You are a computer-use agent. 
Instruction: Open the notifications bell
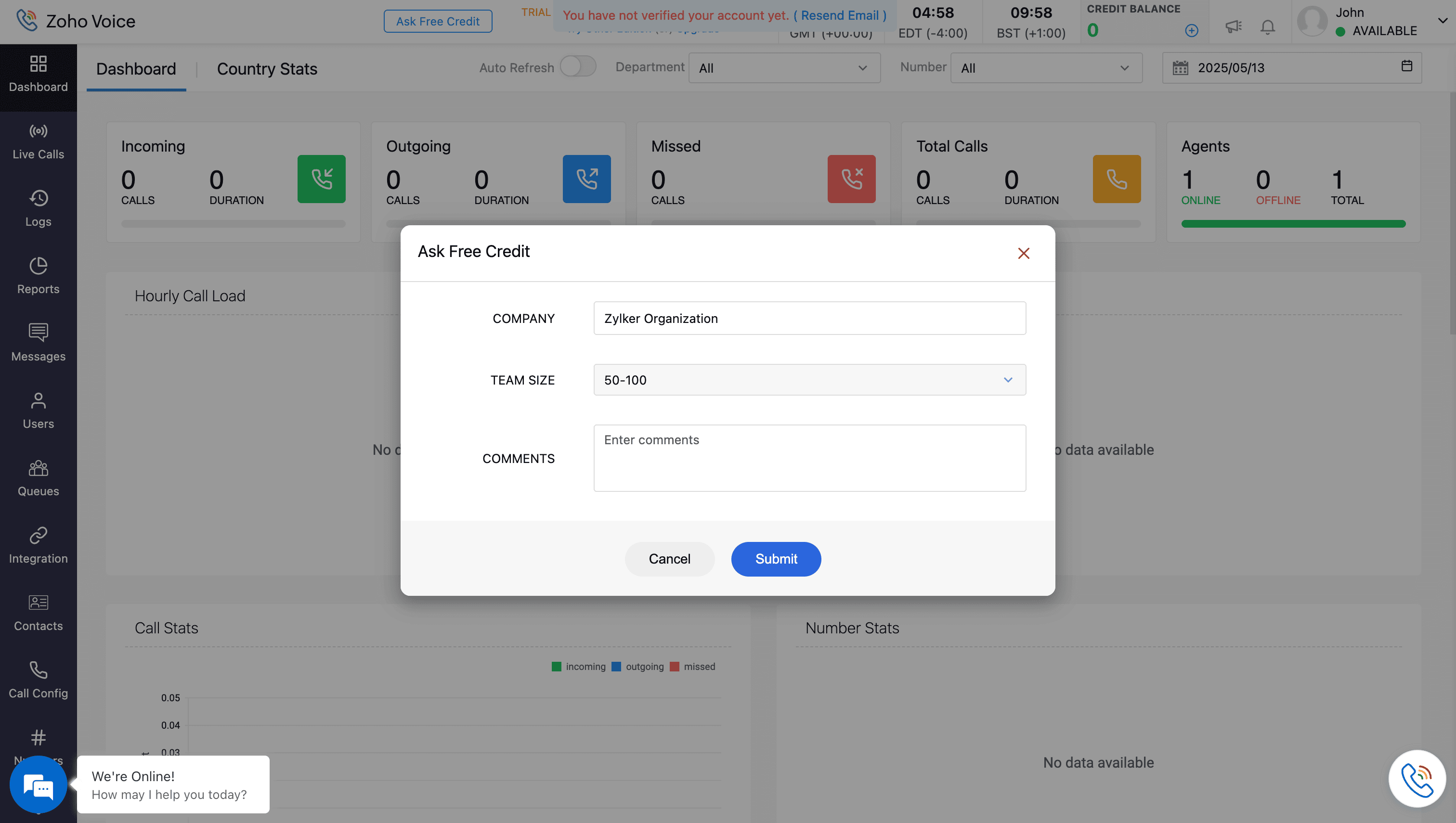click(1267, 26)
